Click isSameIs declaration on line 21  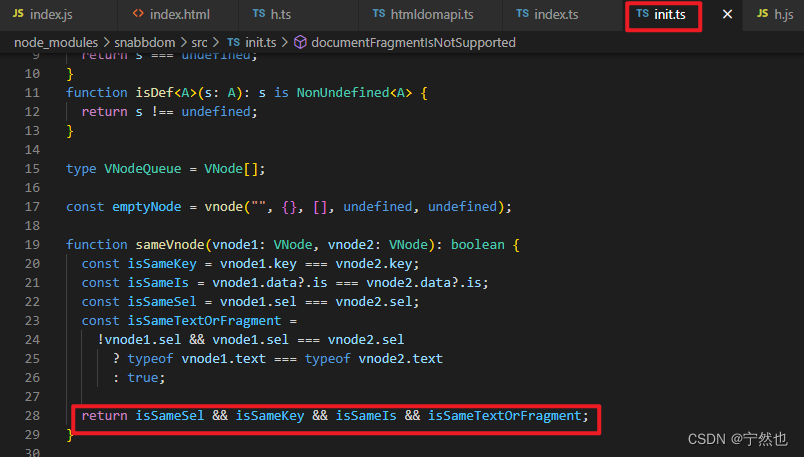[x=158, y=283]
